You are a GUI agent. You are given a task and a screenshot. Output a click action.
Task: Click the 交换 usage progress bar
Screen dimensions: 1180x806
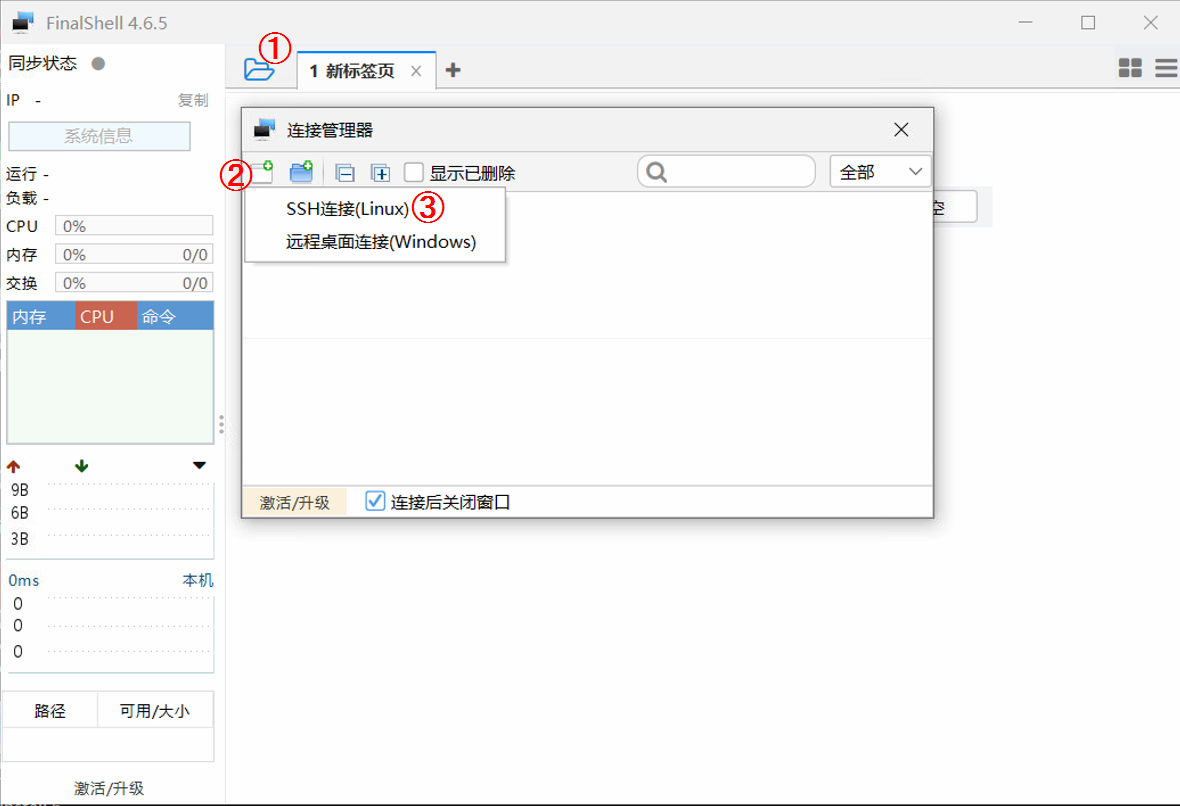tap(134, 283)
